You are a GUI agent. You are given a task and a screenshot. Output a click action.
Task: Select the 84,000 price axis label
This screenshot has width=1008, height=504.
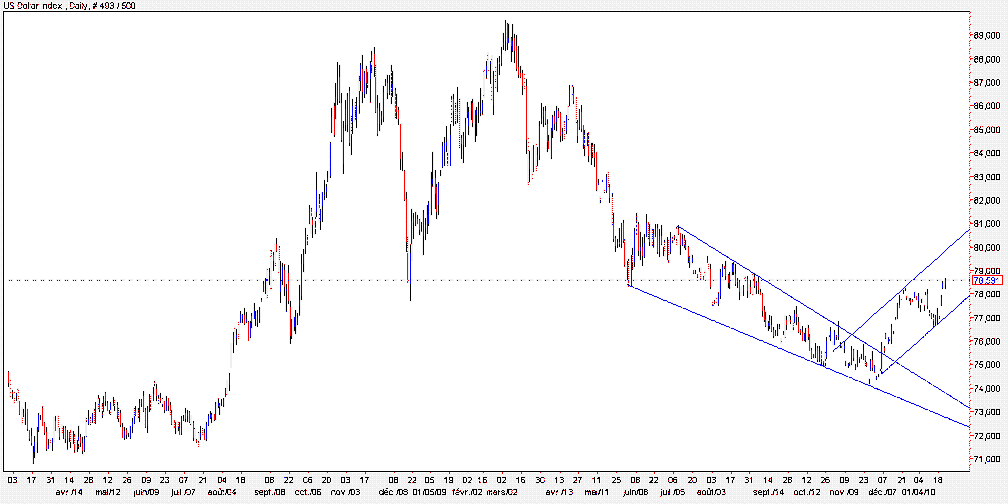click(988, 154)
